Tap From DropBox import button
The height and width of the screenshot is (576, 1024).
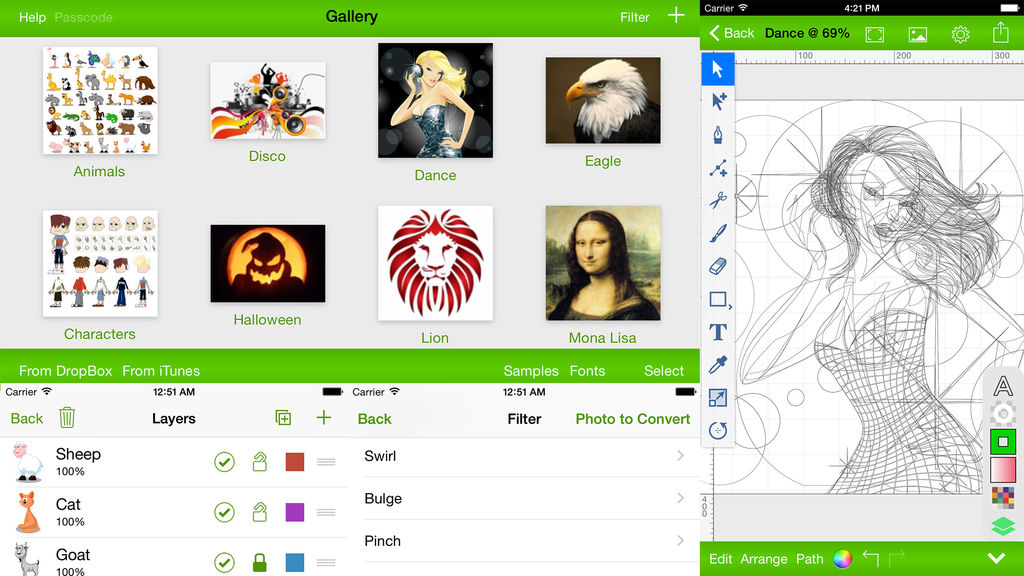click(65, 371)
